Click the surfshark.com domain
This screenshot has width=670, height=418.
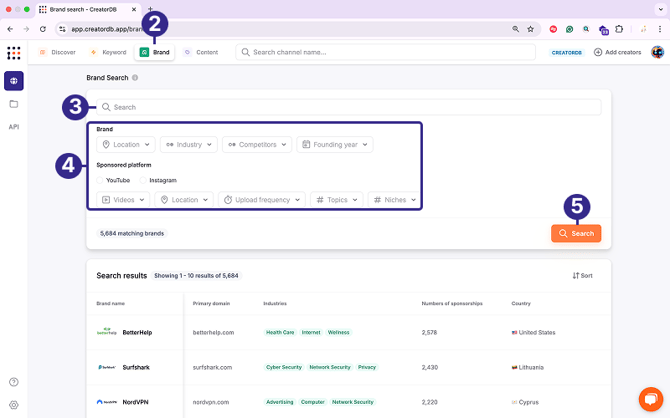click(x=212, y=367)
